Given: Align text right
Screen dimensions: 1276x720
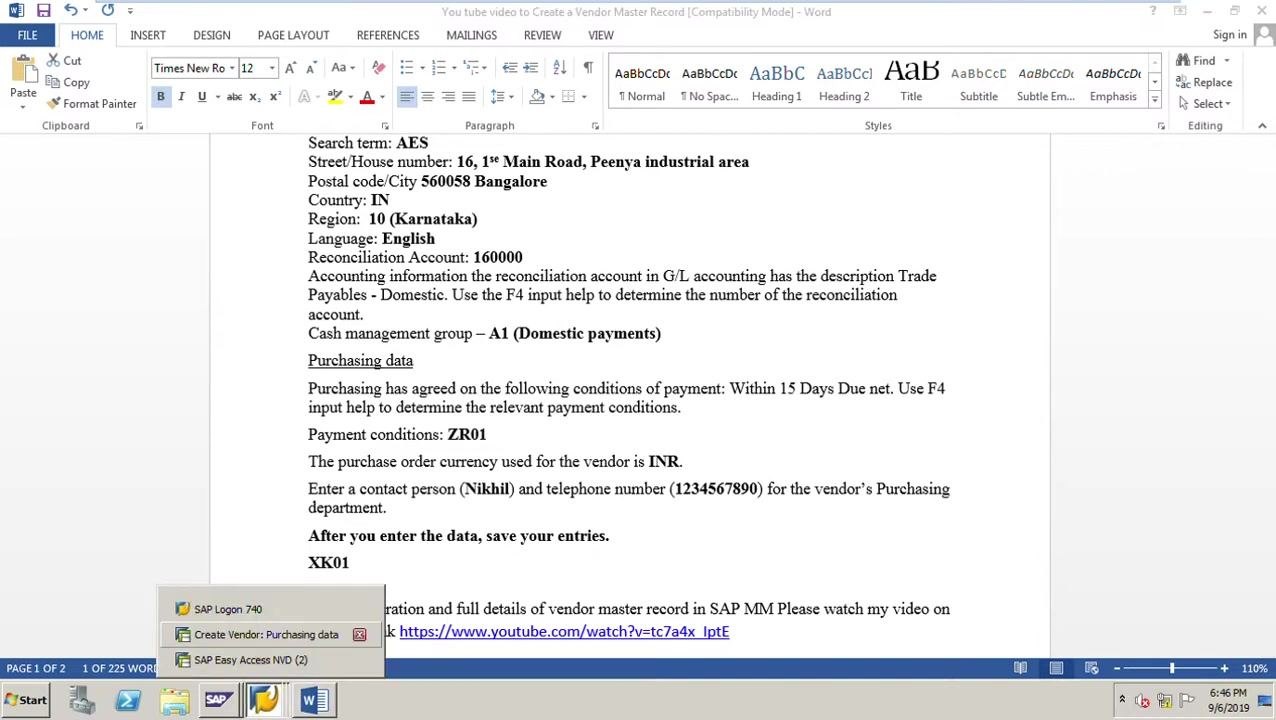Looking at the screenshot, I should tap(448, 97).
